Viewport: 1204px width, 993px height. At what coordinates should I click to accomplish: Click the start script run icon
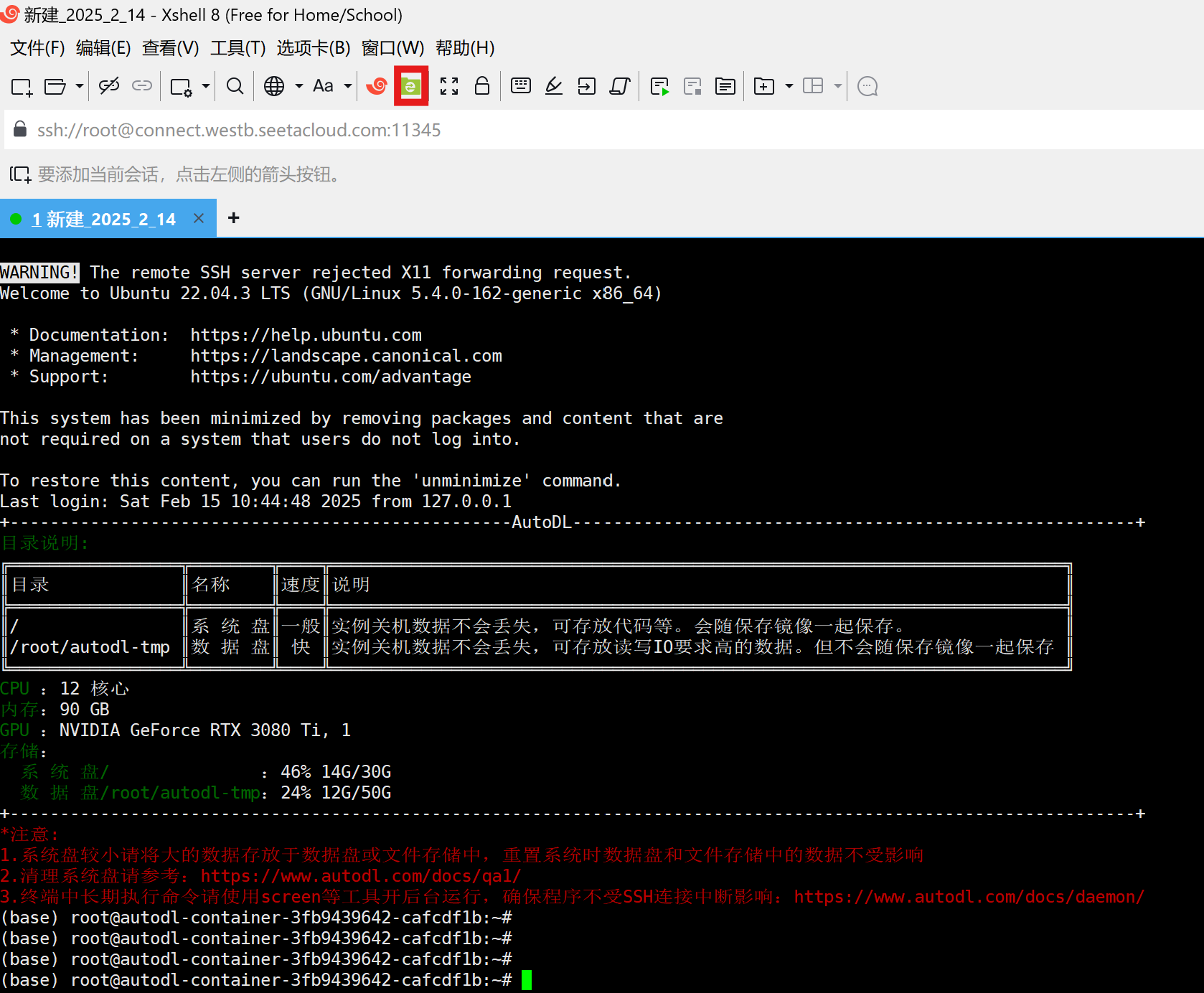[659, 87]
